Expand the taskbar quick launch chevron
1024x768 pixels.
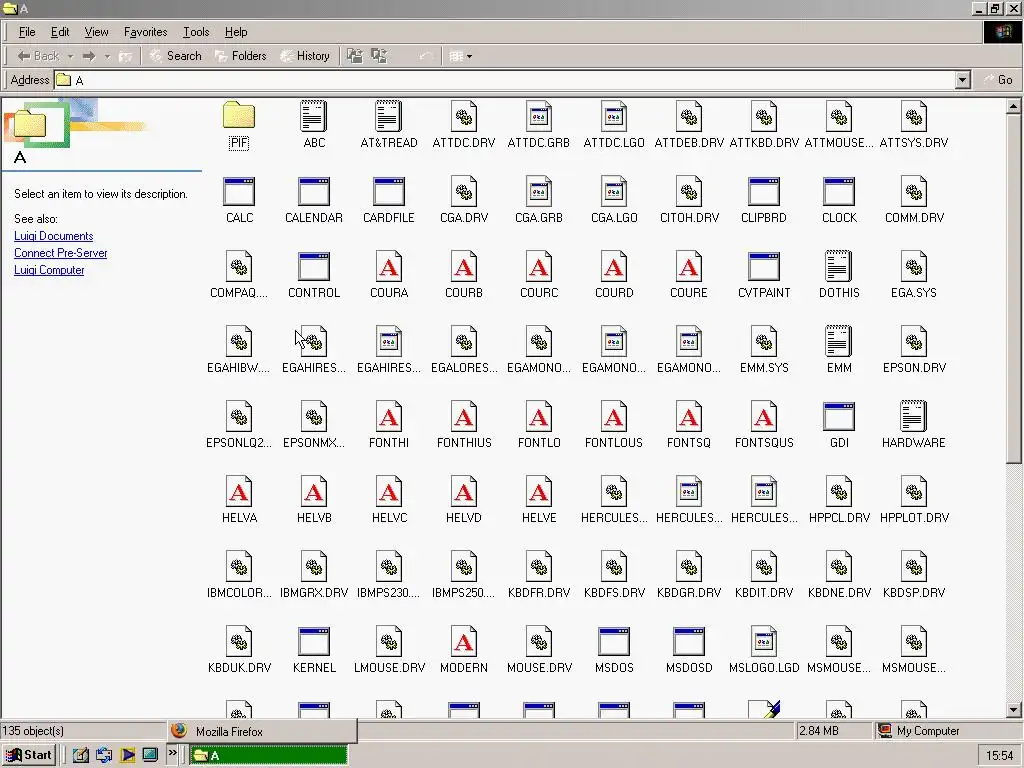point(172,753)
